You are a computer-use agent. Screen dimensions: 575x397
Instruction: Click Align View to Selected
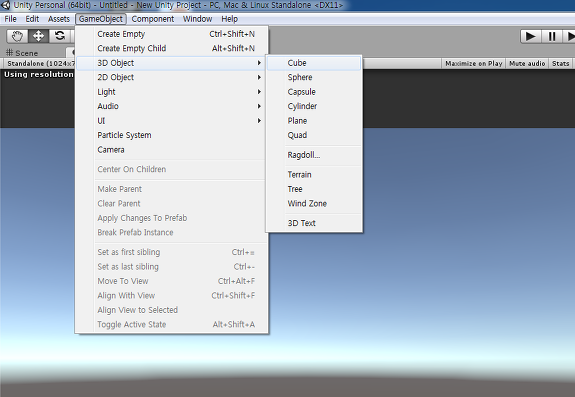coord(171,310)
